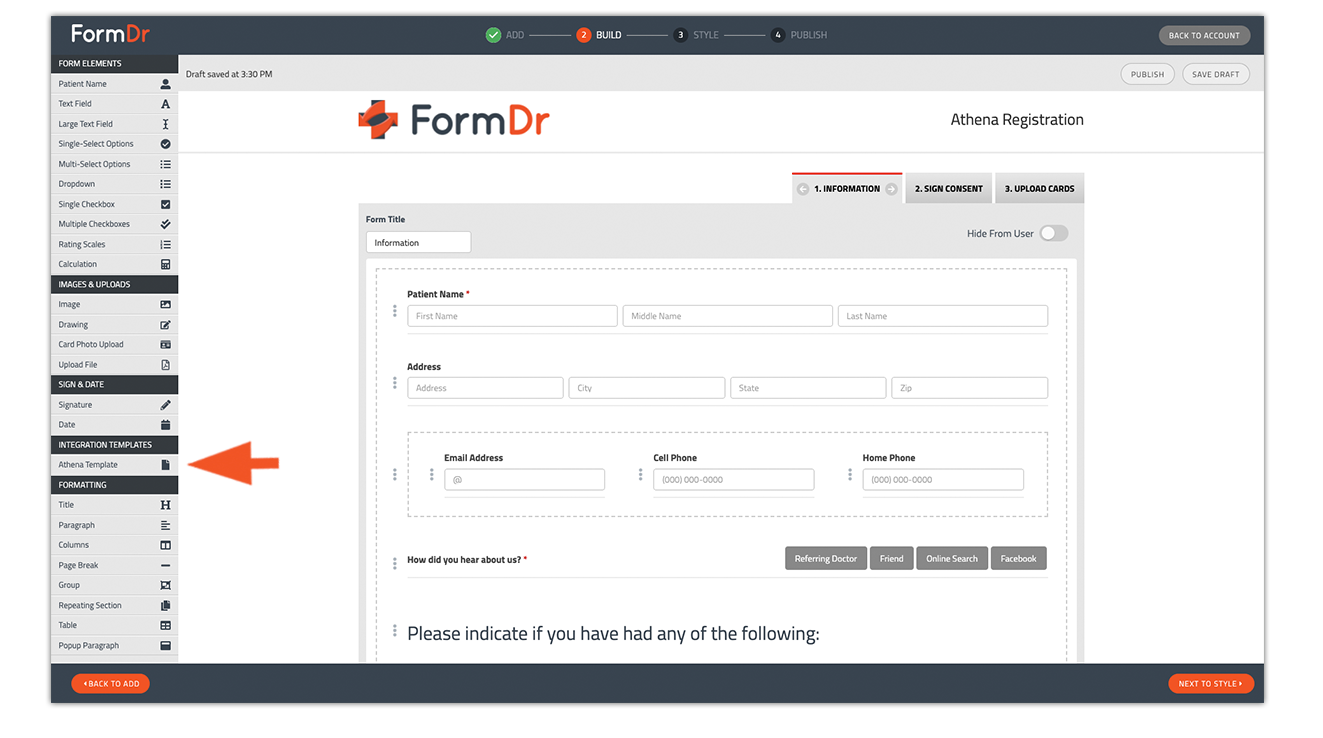
Task: Click the Middle Name input field
Action: 728,316
